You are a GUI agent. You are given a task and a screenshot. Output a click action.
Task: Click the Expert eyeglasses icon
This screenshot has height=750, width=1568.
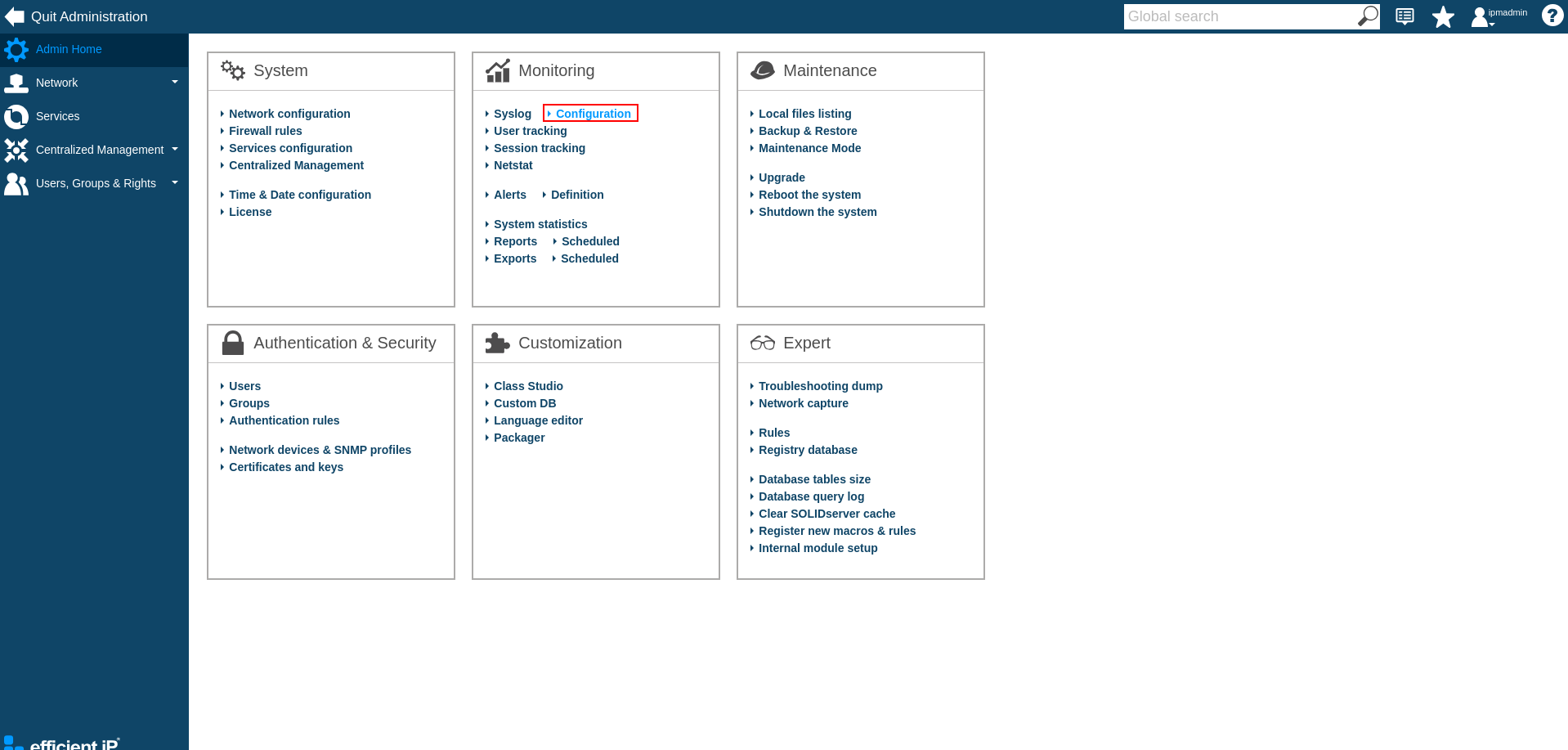tap(761, 344)
